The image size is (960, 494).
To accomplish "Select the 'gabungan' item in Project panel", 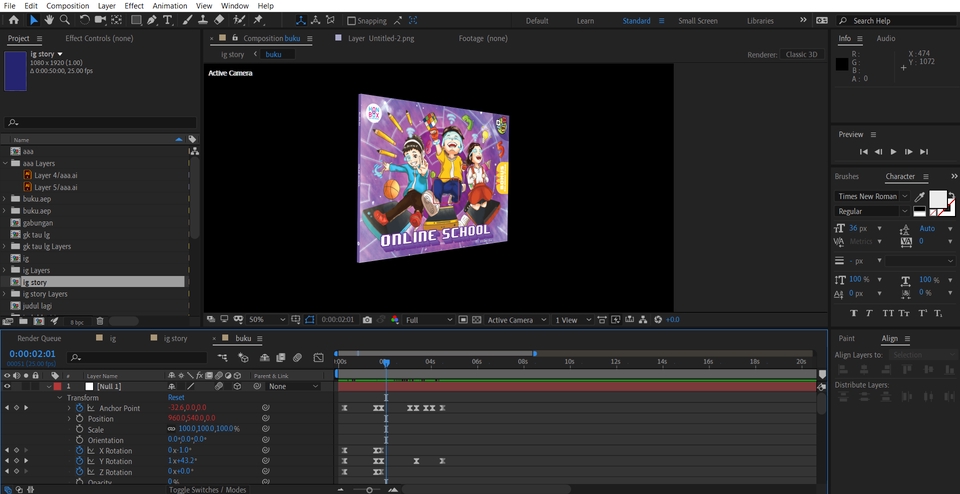I will 38,223.
